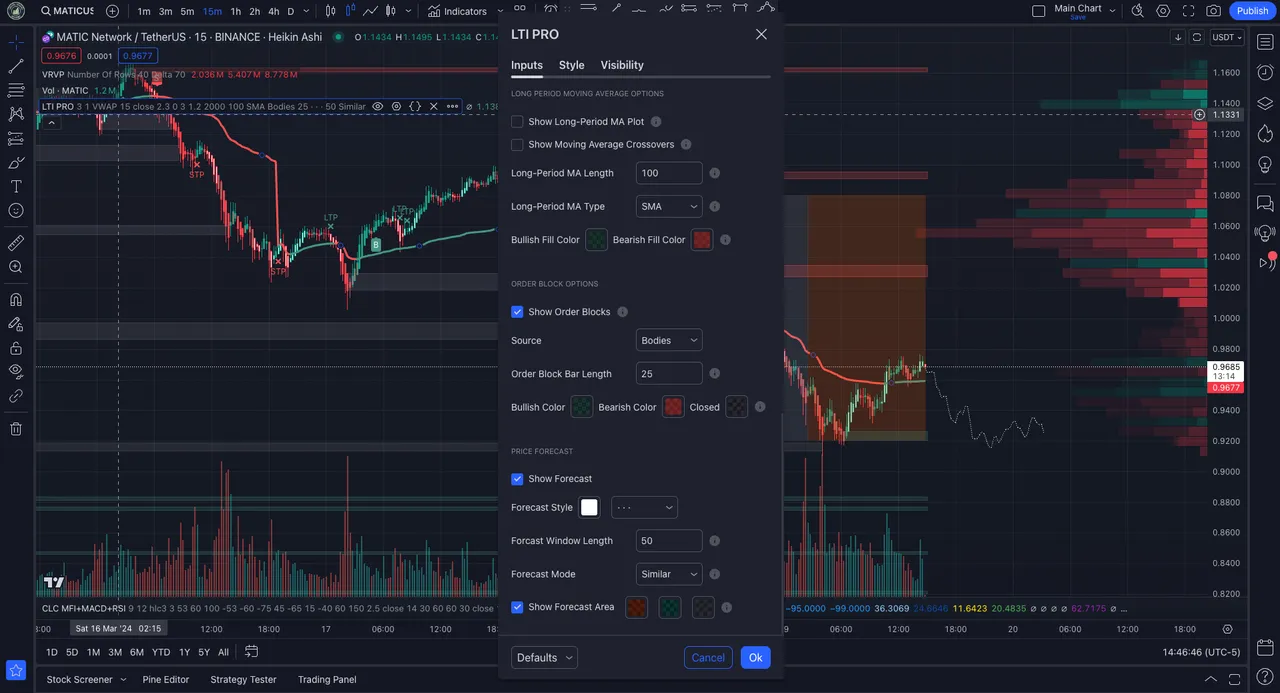
Task: Select the 1h timeframe
Action: tap(236, 11)
